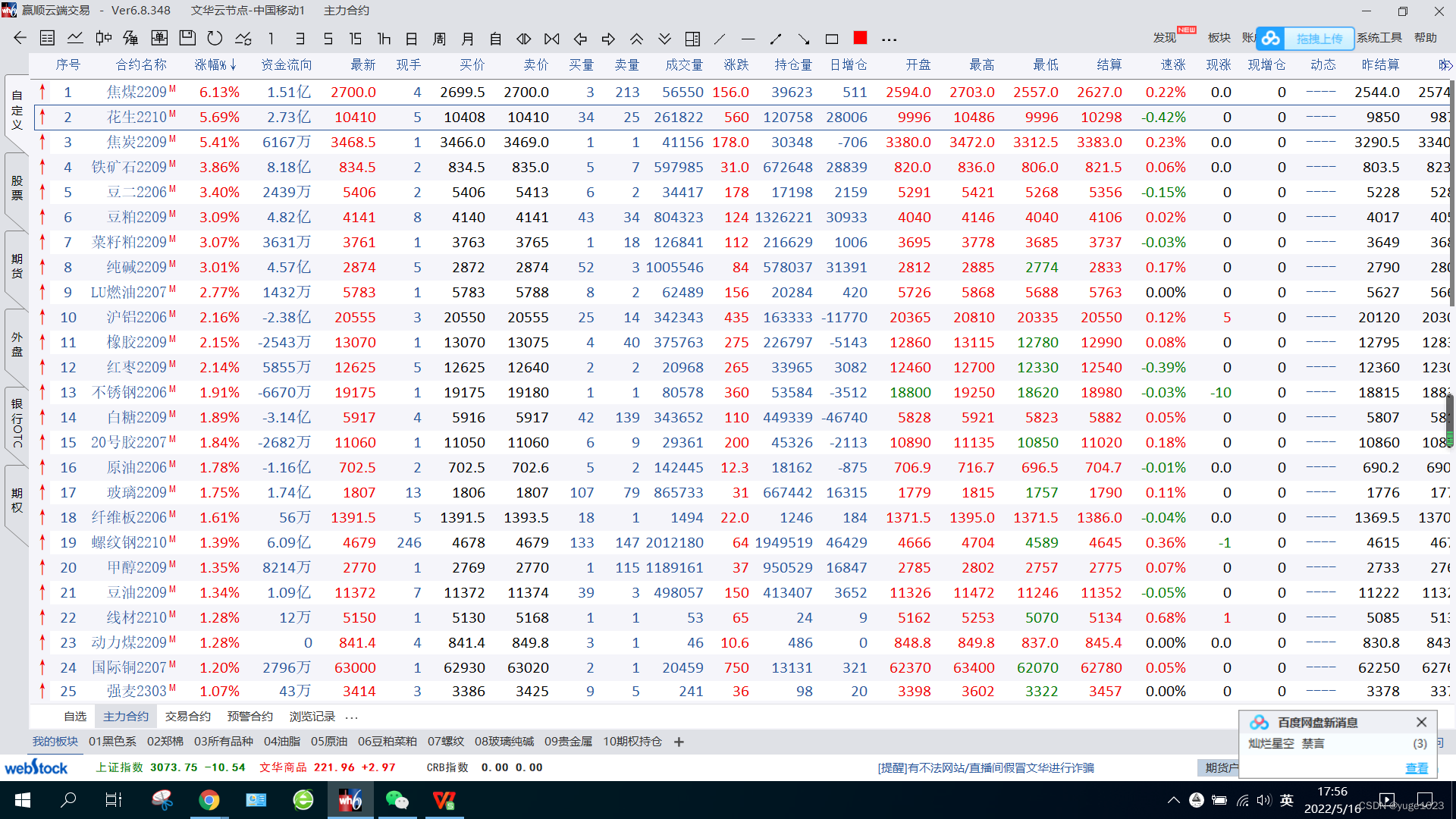Select the 5-minute period button
Viewport: 1456px width, 819px height.
(x=328, y=39)
